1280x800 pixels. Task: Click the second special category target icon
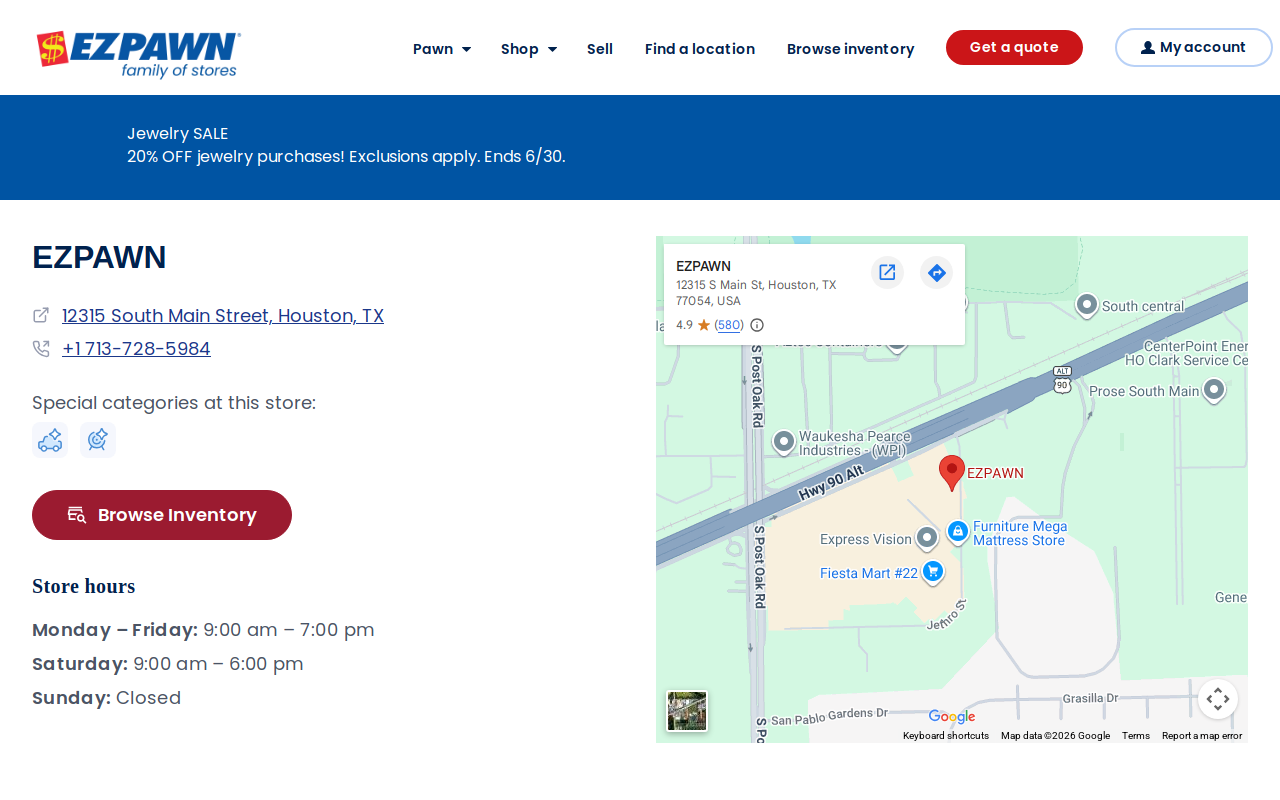coord(98,440)
